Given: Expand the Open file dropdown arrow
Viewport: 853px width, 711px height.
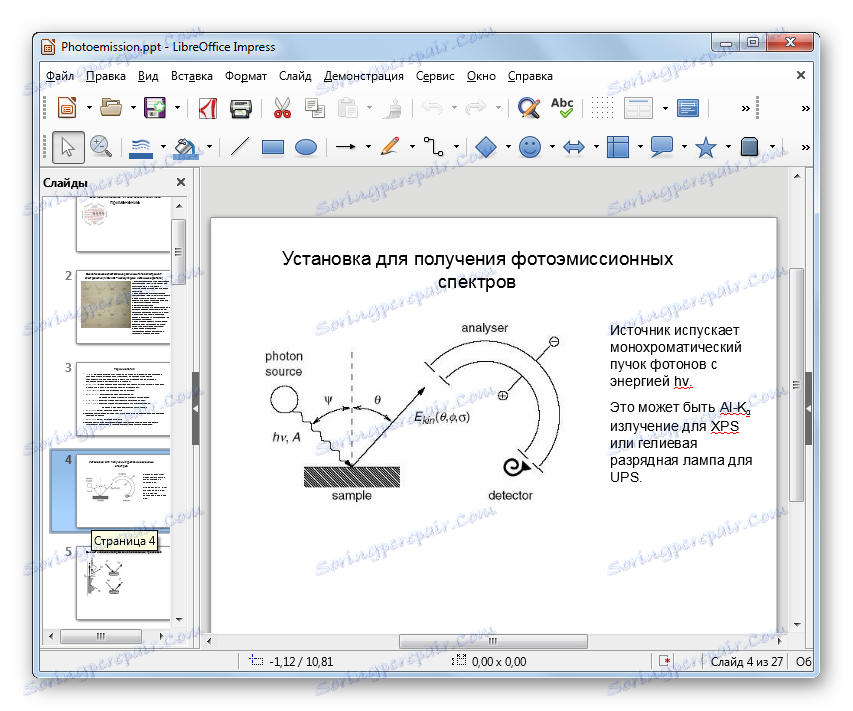Looking at the screenshot, I should (x=132, y=108).
